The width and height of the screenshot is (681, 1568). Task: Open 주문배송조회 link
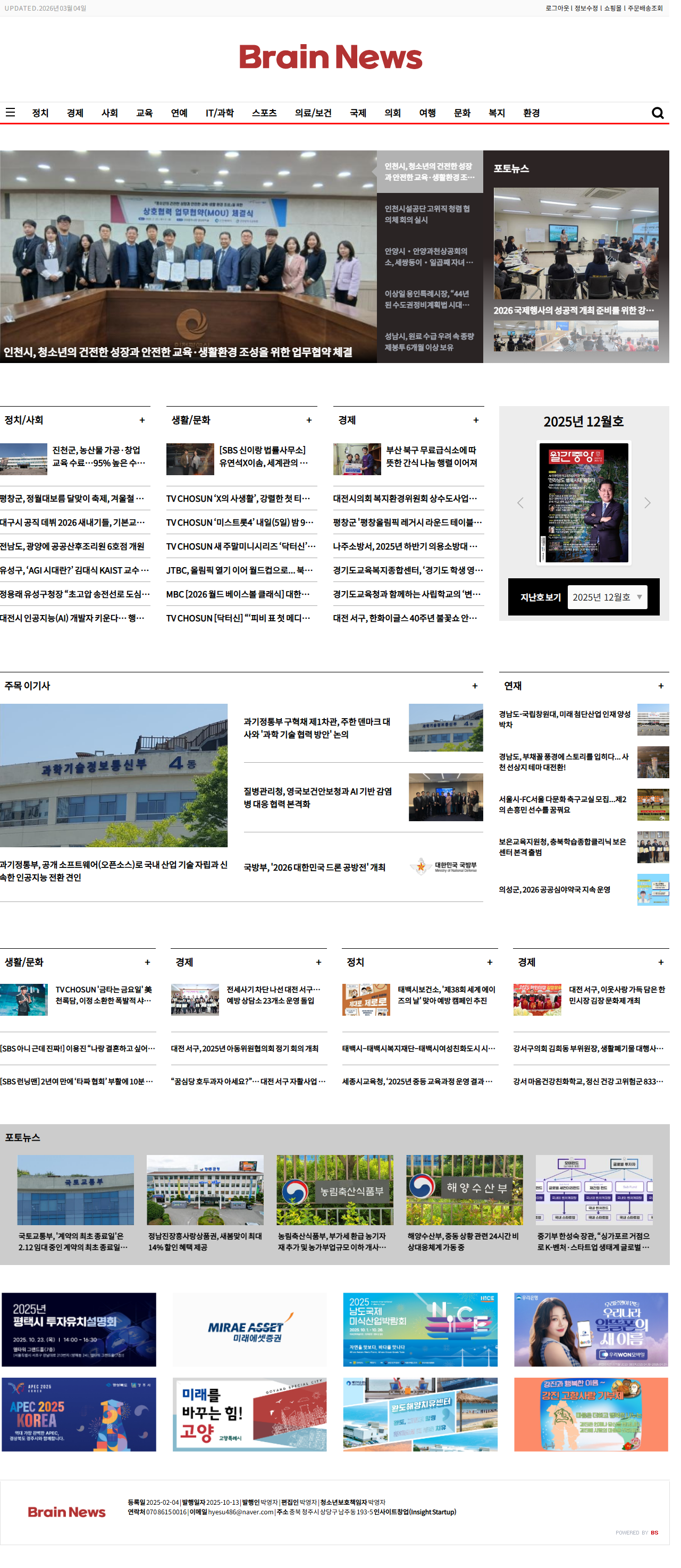click(655, 9)
